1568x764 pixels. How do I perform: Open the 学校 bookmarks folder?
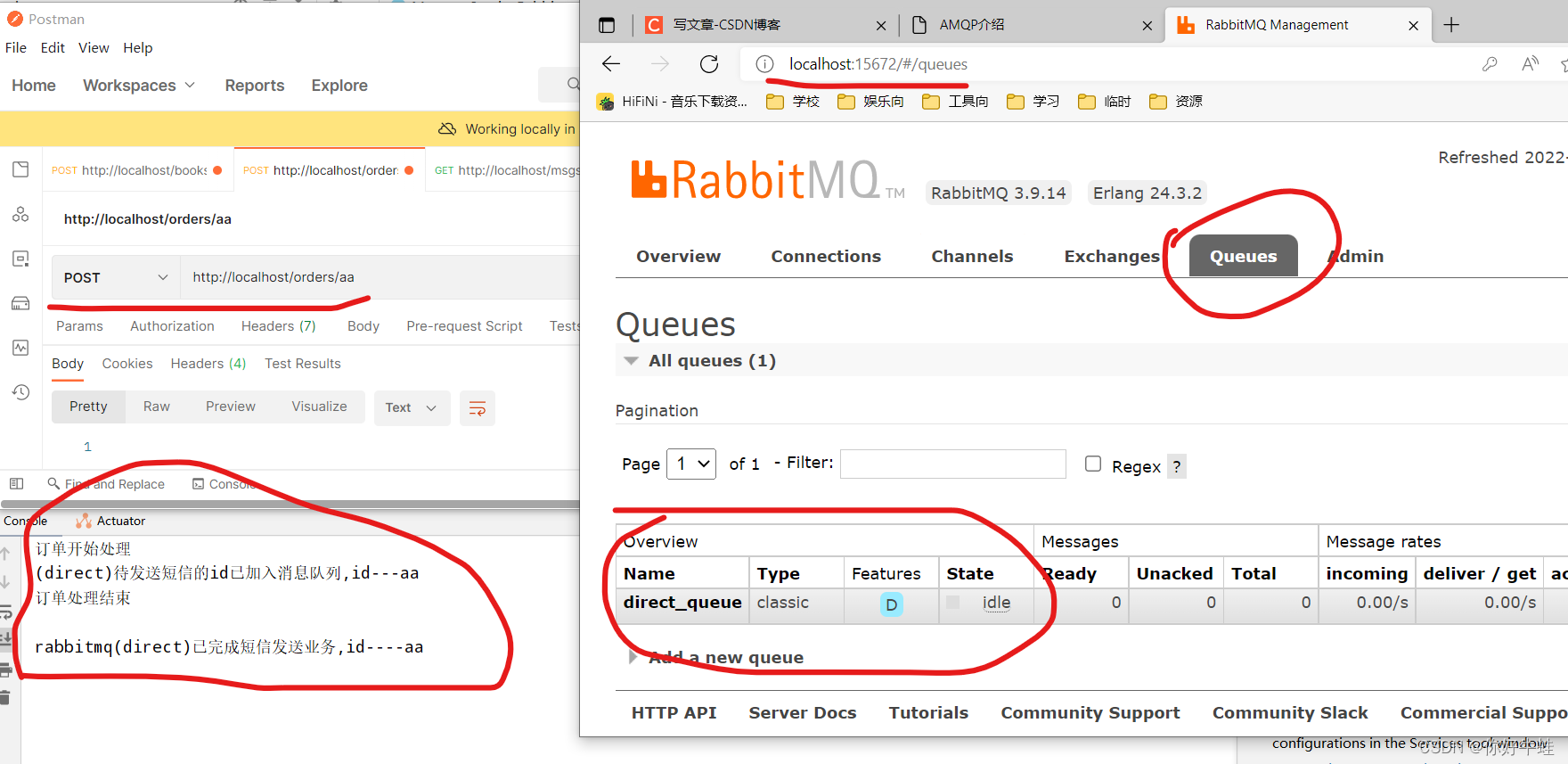(x=793, y=102)
